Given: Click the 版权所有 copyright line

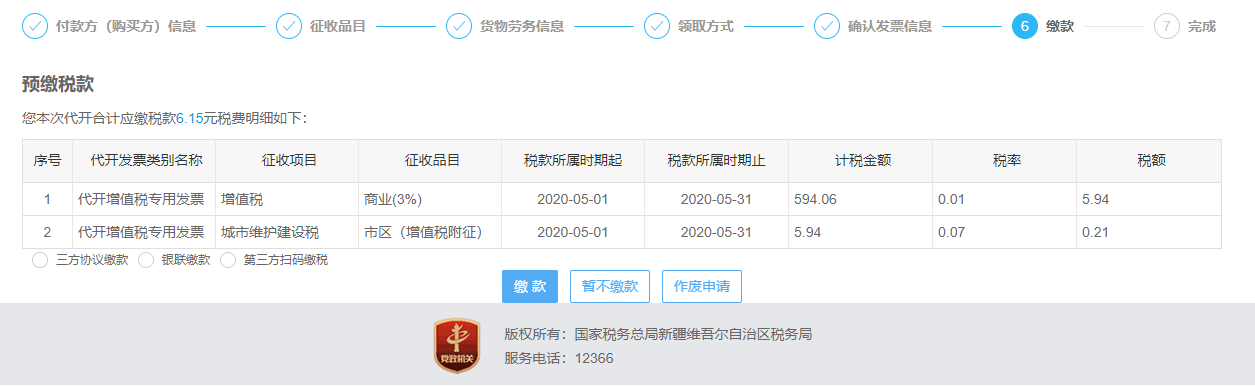Looking at the screenshot, I should 658,334.
